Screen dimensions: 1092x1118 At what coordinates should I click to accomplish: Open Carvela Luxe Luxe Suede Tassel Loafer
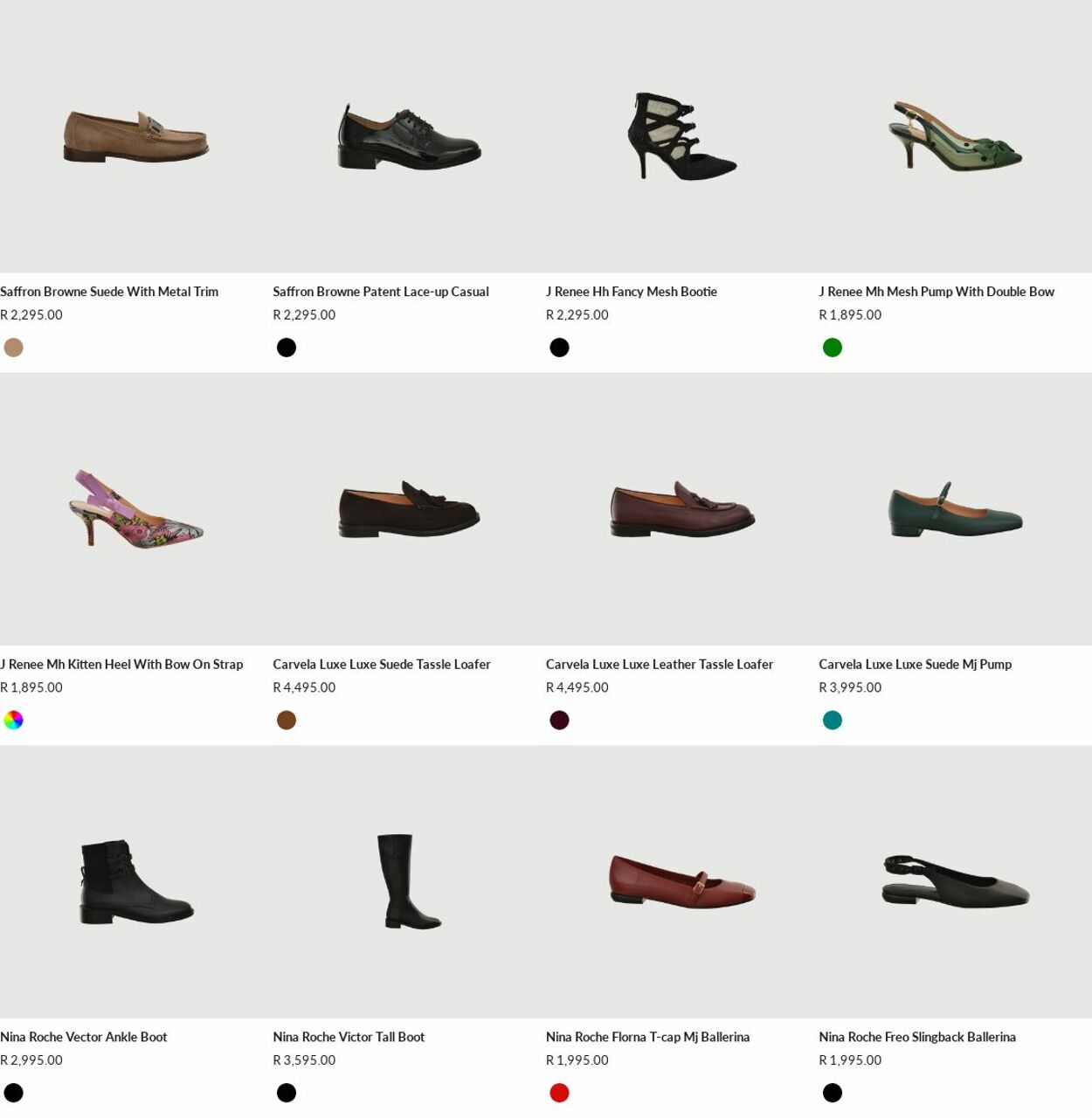(x=382, y=665)
